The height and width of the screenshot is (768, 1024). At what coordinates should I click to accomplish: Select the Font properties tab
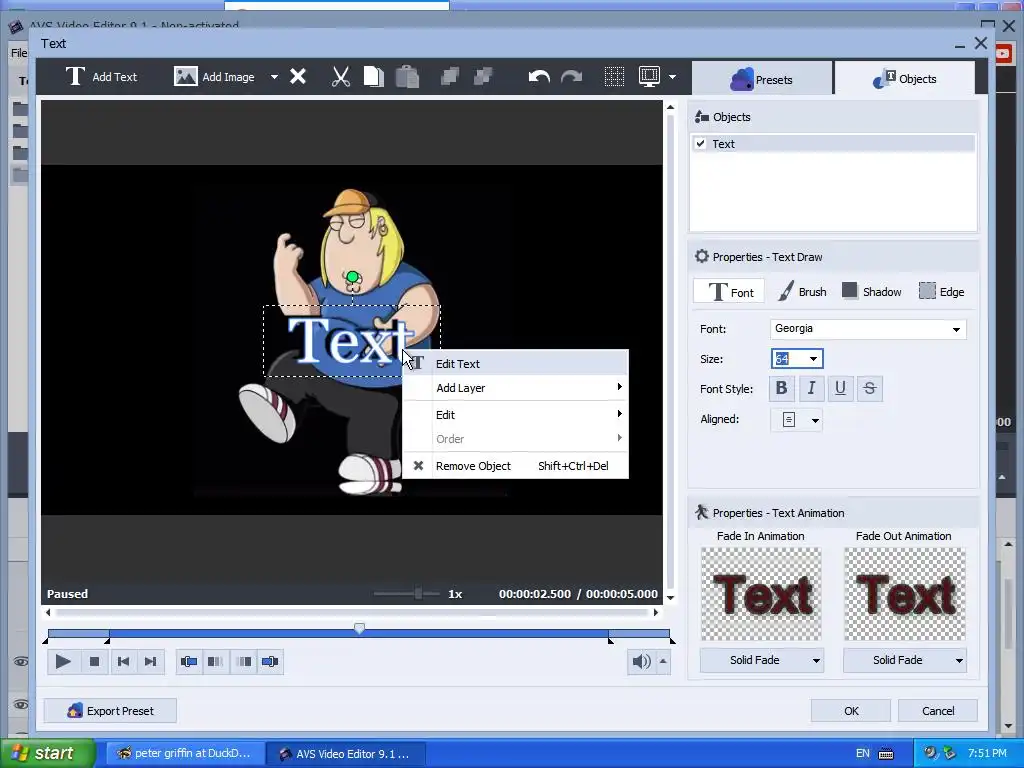[730, 291]
